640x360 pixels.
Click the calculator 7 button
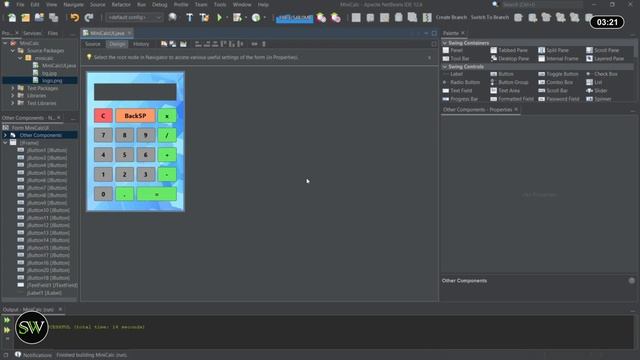click(103, 135)
